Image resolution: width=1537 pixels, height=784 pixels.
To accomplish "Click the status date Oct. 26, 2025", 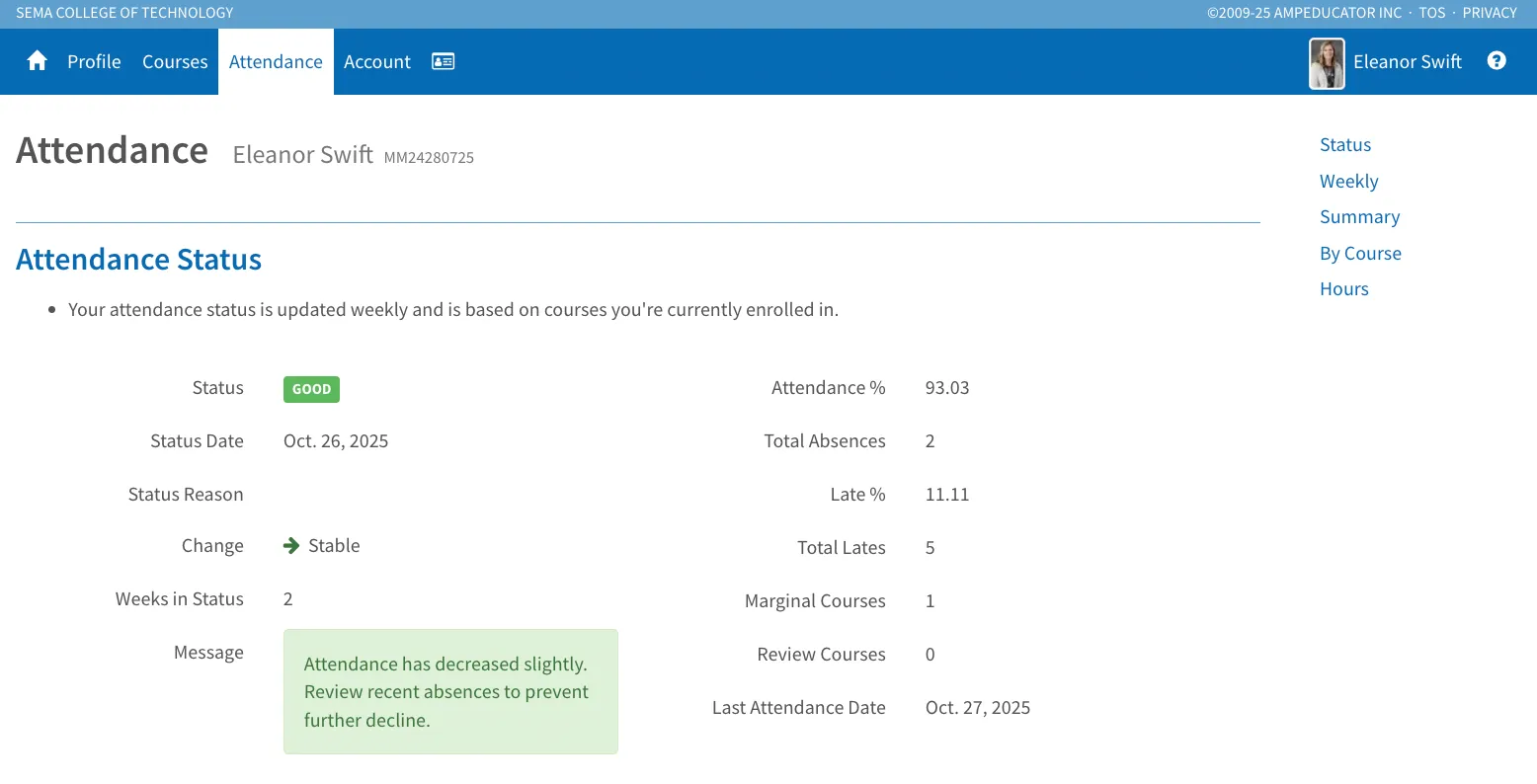I will click(336, 441).
